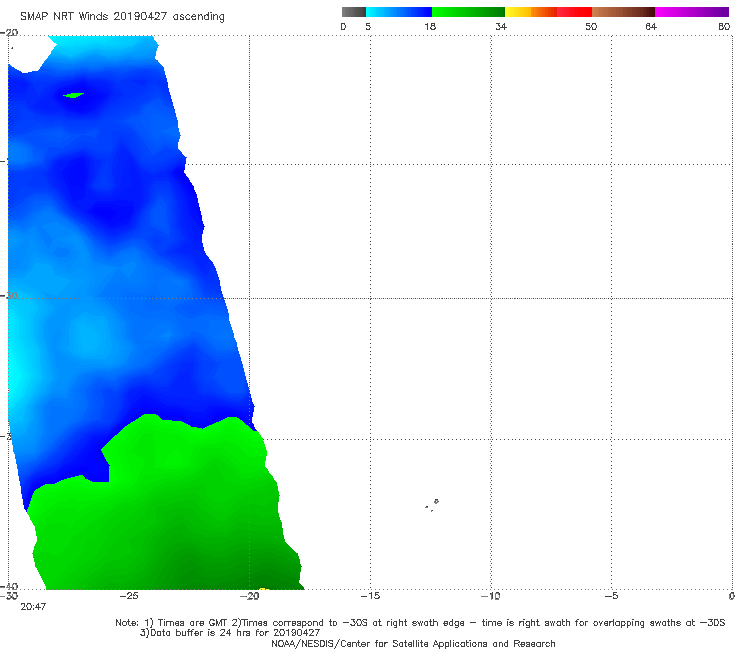Image resolution: width=740 pixels, height=650 pixels.
Task: Click the gray 0-5 segment of the color bar
Action: click(353, 12)
